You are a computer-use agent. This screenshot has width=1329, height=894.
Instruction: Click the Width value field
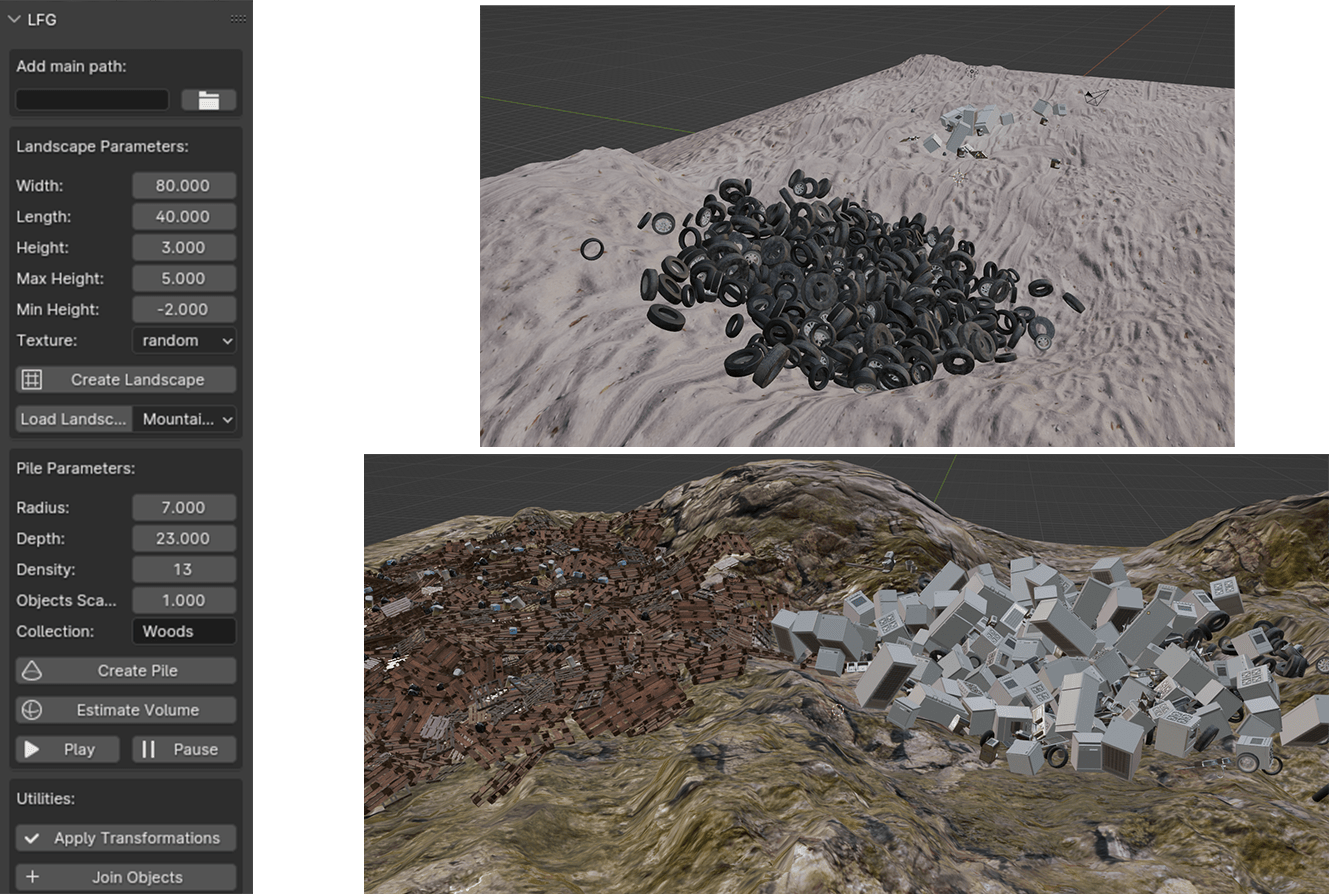(x=184, y=186)
